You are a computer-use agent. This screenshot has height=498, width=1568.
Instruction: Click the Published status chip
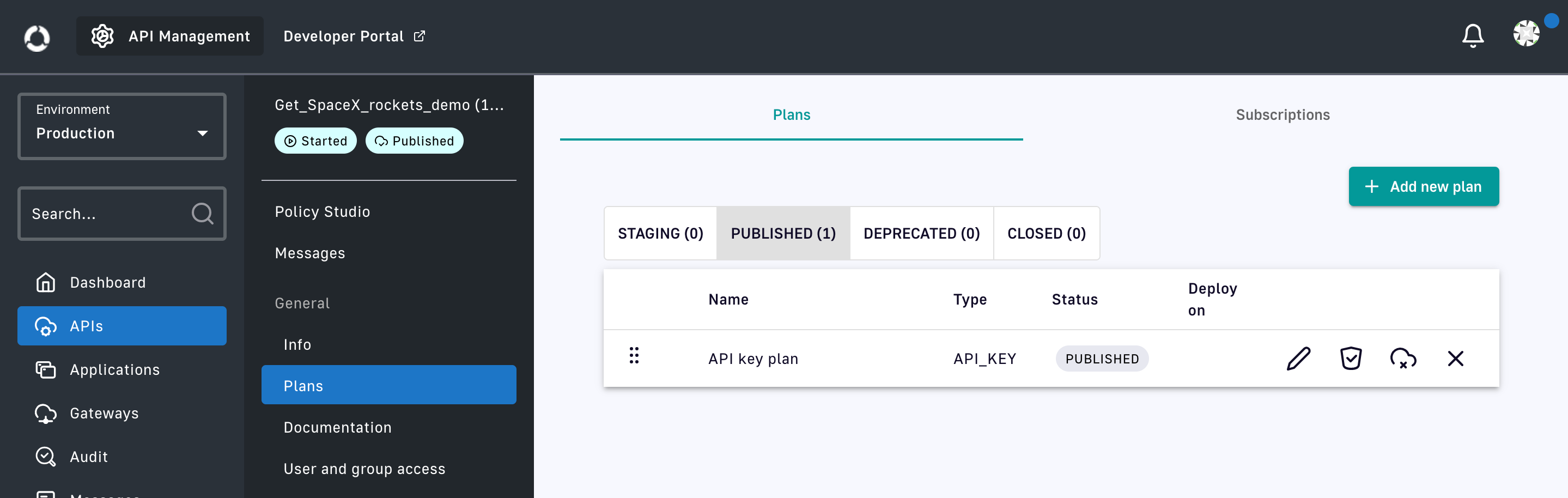(x=414, y=141)
